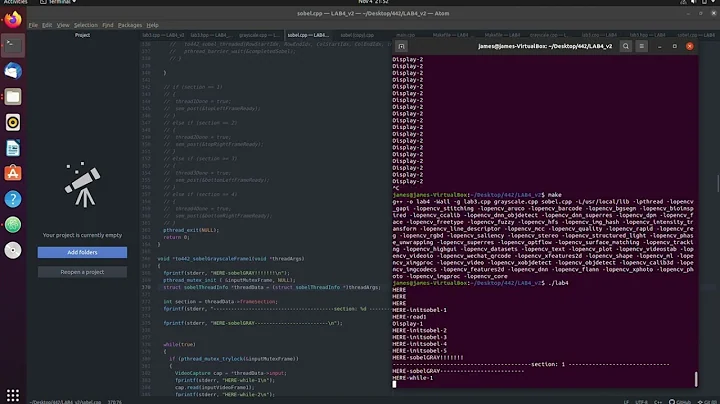Expand the Terminal app menu in top bar
720x404 pixels.
(58, 2)
